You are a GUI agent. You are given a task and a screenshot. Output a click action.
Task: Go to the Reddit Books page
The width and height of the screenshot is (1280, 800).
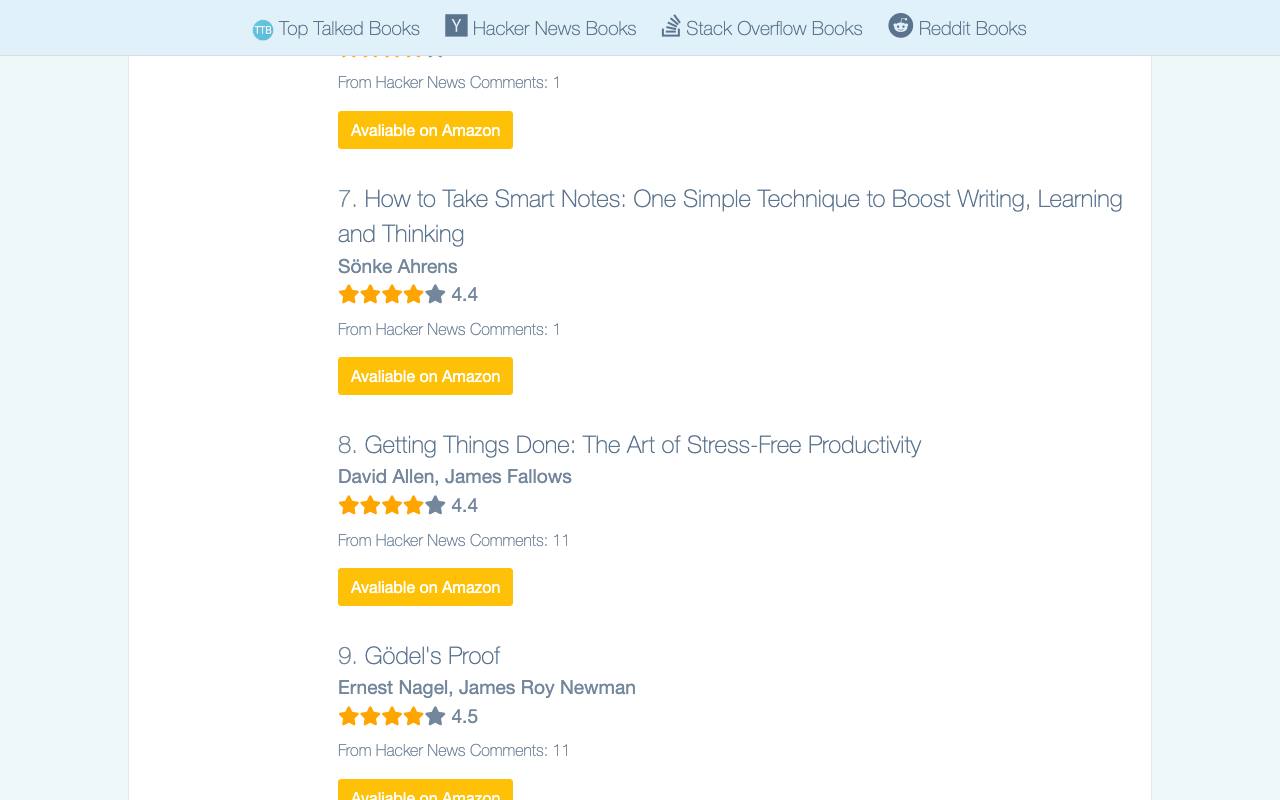[x=972, y=28]
